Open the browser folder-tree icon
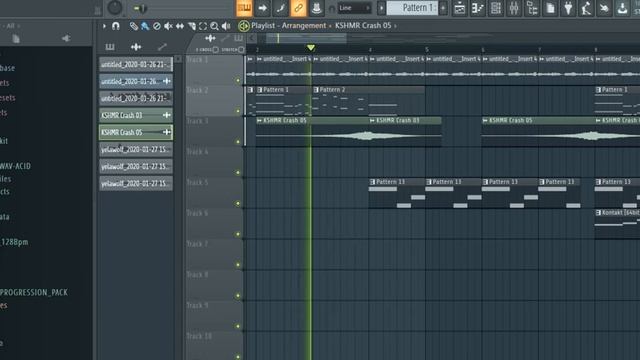640x360 pixels. tap(532, 8)
